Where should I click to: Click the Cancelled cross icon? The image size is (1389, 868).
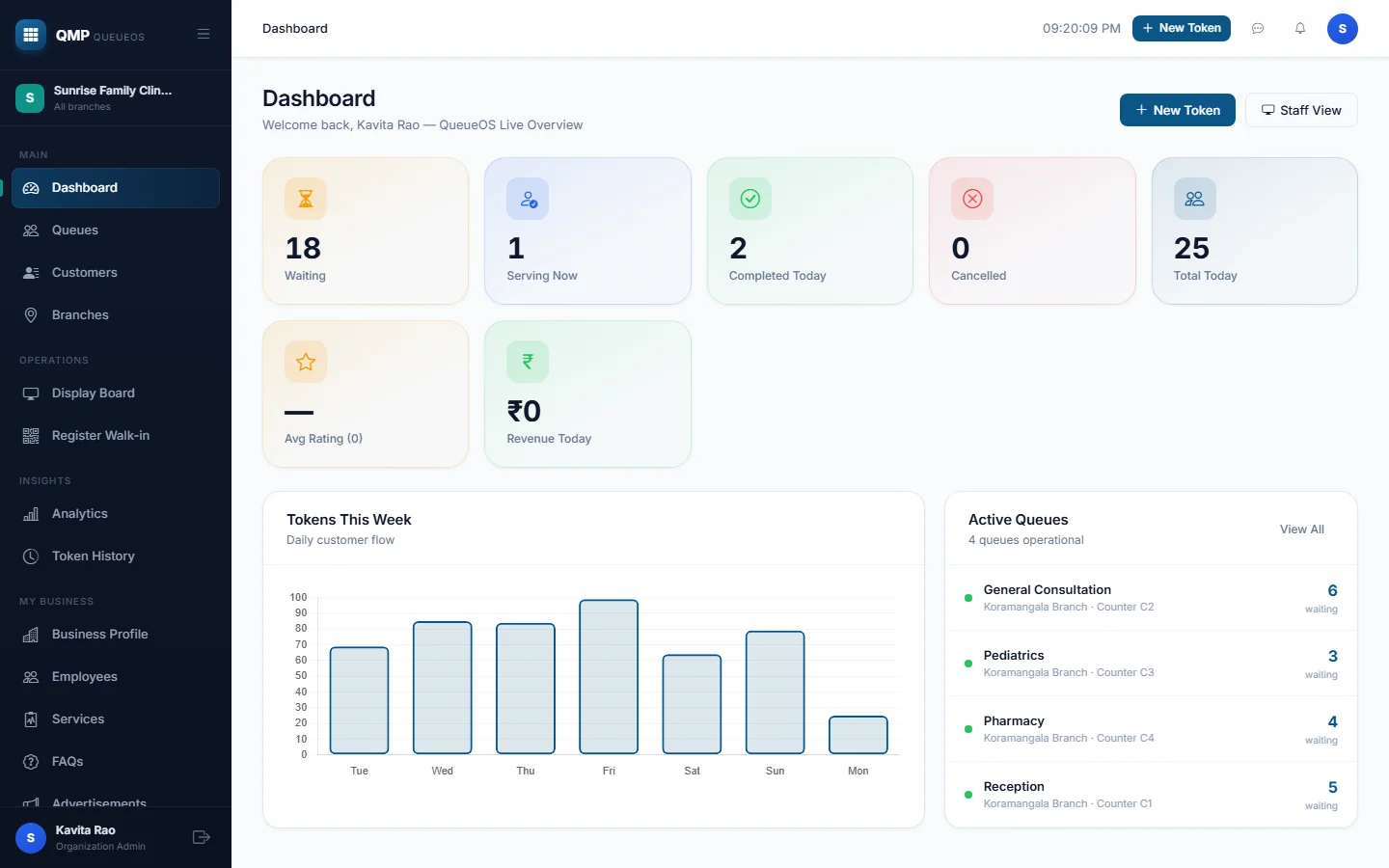point(972,199)
